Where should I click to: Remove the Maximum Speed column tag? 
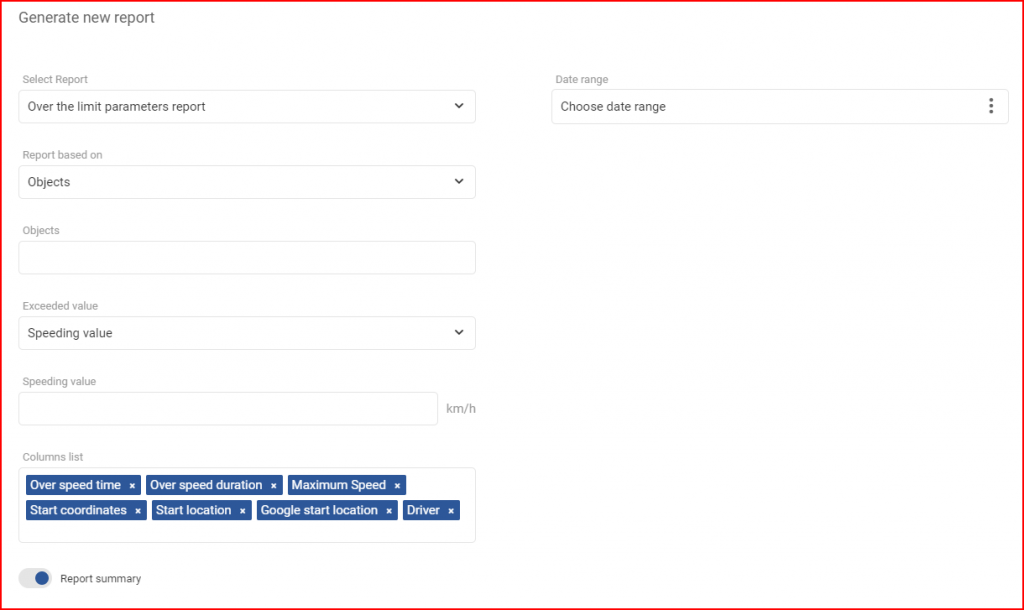click(x=397, y=485)
